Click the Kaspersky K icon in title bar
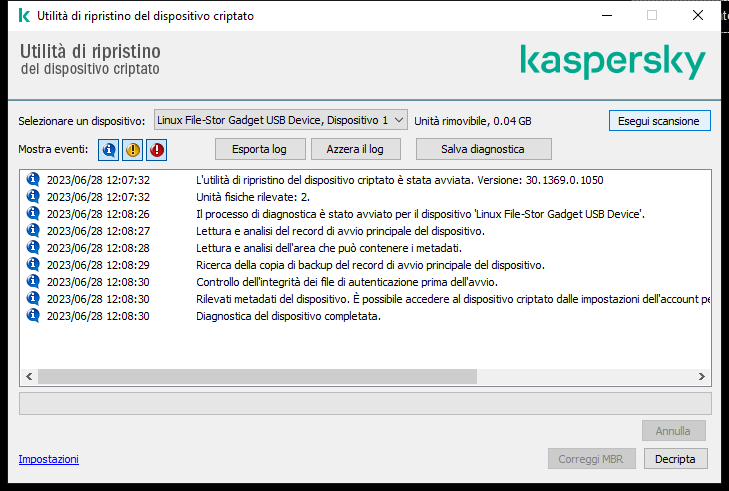729x491 pixels. pyautogui.click(x=24, y=15)
